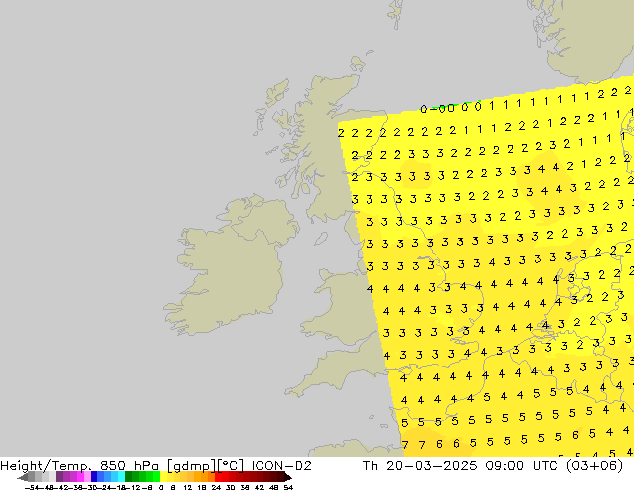Select the pure yellow 0°C legend swatch

tap(163, 477)
